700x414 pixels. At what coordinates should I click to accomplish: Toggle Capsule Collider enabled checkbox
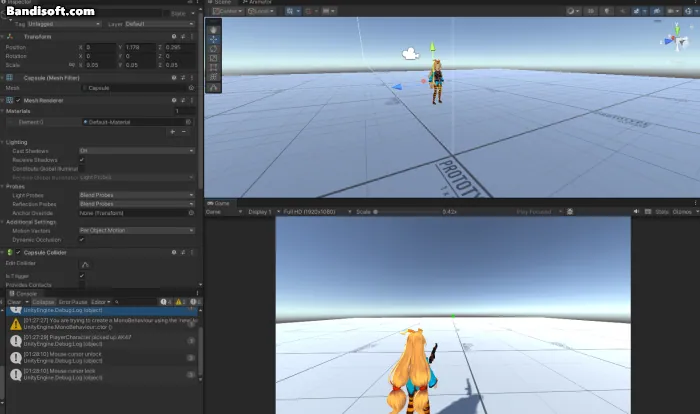pyautogui.click(x=18, y=252)
